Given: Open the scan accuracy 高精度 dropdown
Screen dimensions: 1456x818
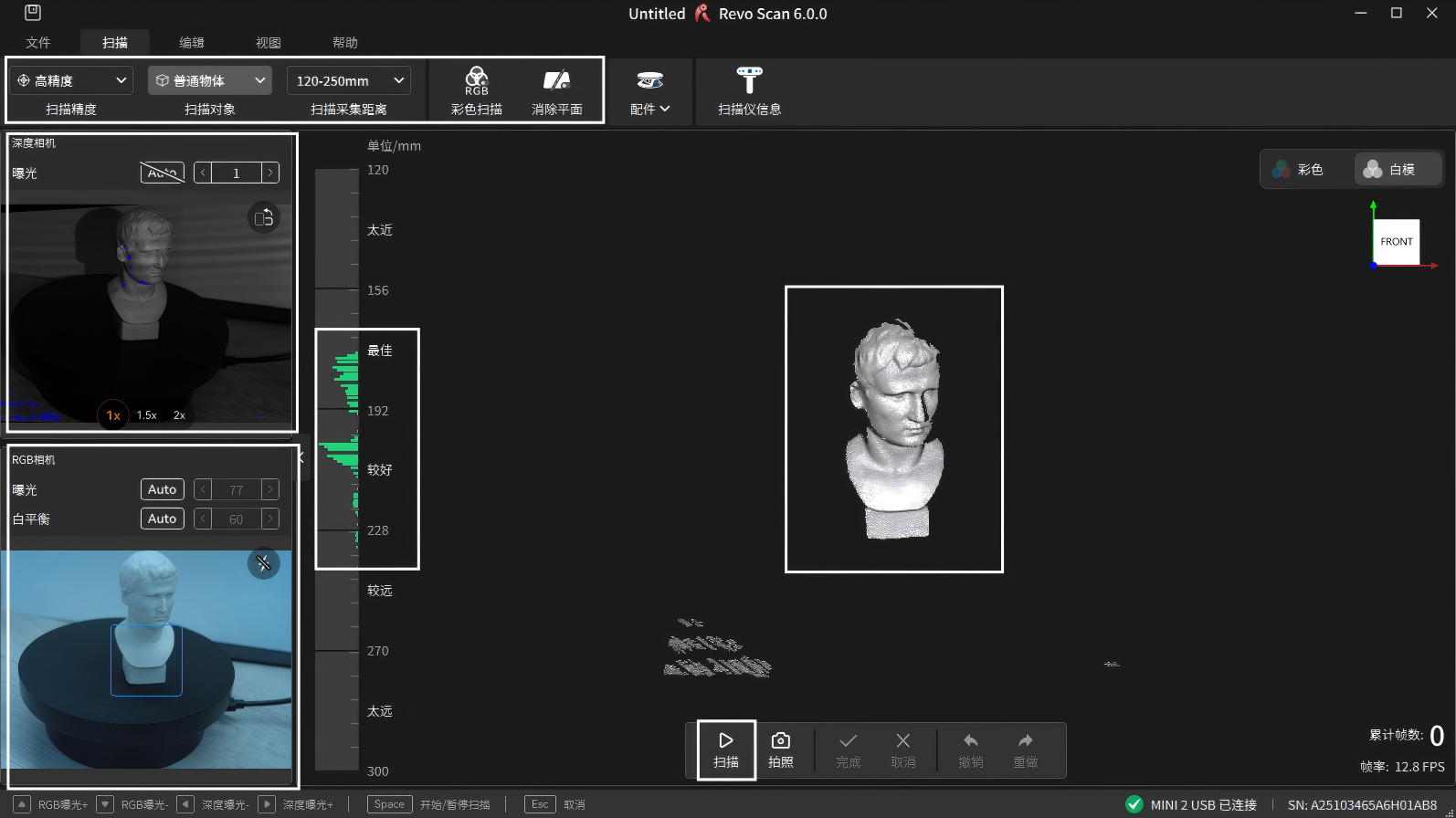Looking at the screenshot, I should pyautogui.click(x=71, y=80).
